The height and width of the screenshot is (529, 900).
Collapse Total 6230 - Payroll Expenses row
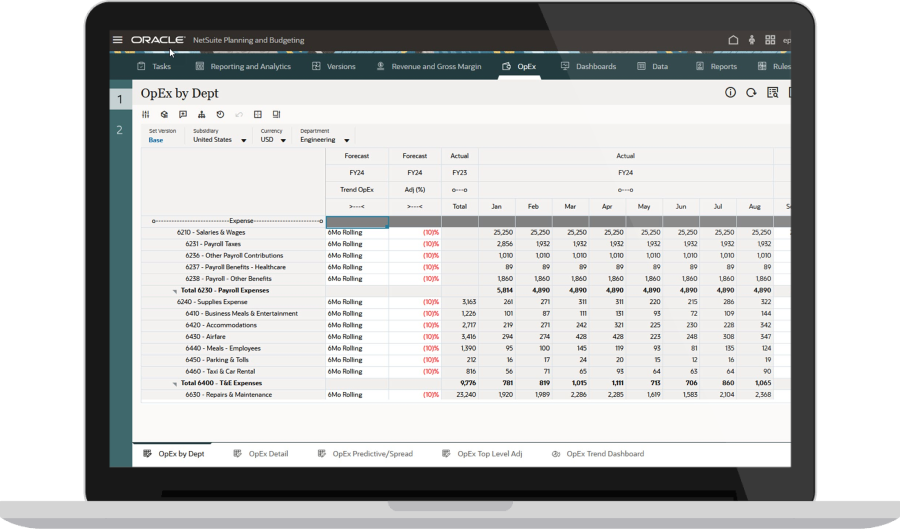coord(175,290)
